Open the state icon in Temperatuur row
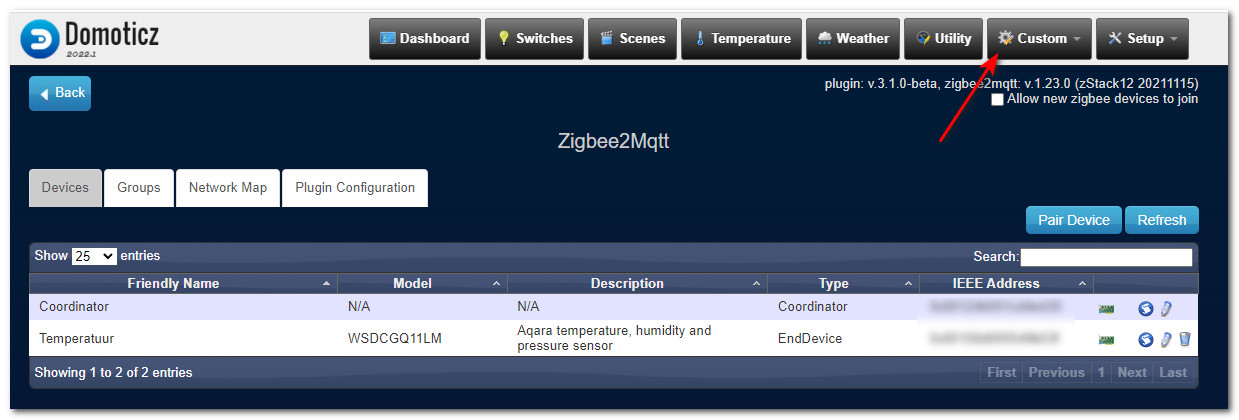Image resolution: width=1239 pixels, height=420 pixels. [1146, 340]
